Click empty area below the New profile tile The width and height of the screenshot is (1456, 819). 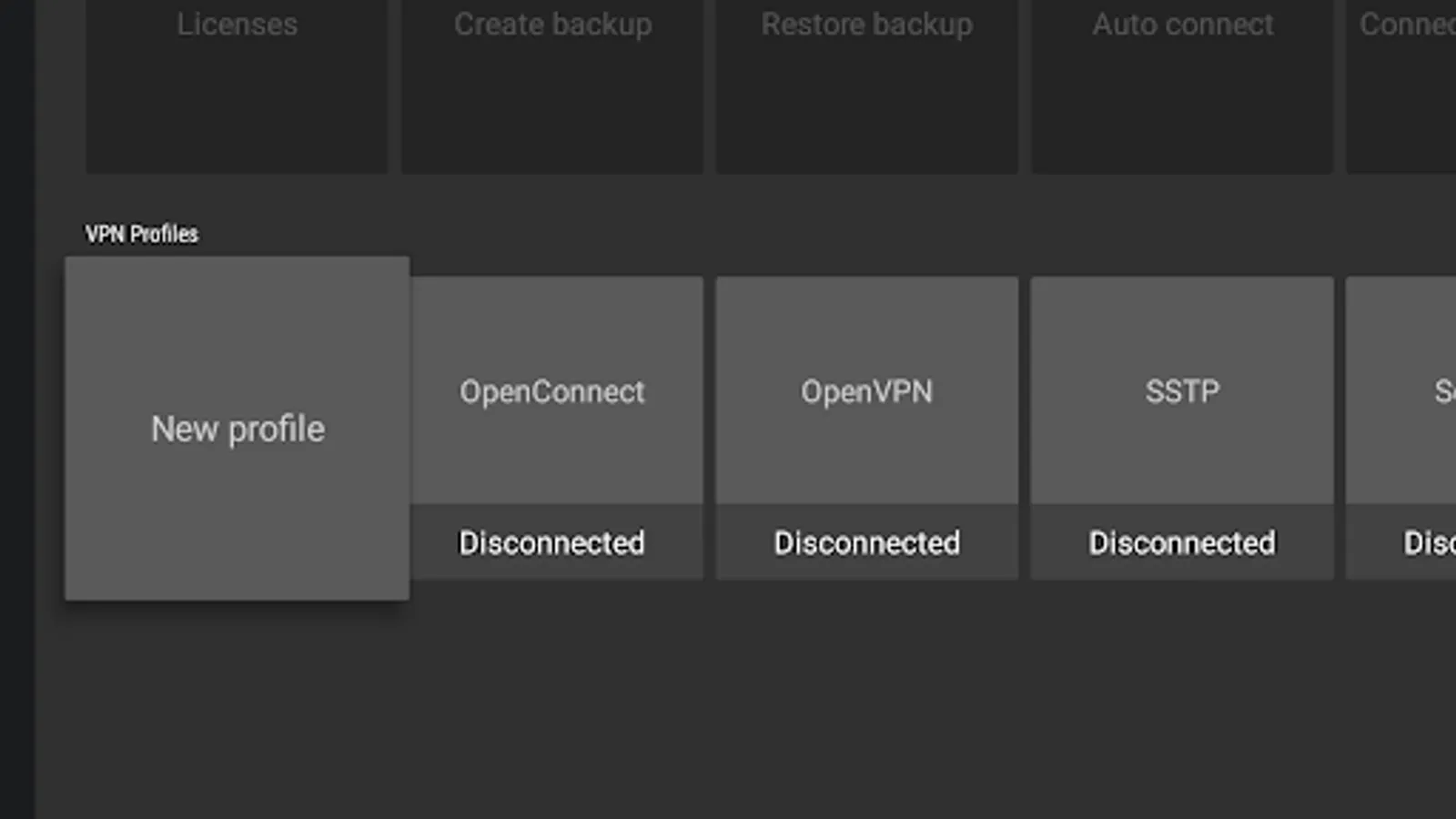click(x=237, y=710)
